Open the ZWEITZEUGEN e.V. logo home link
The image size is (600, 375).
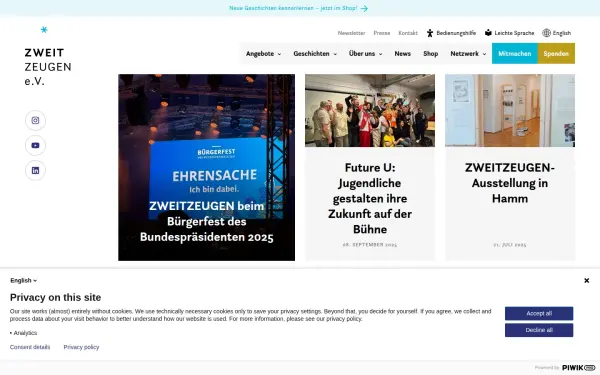point(48,67)
